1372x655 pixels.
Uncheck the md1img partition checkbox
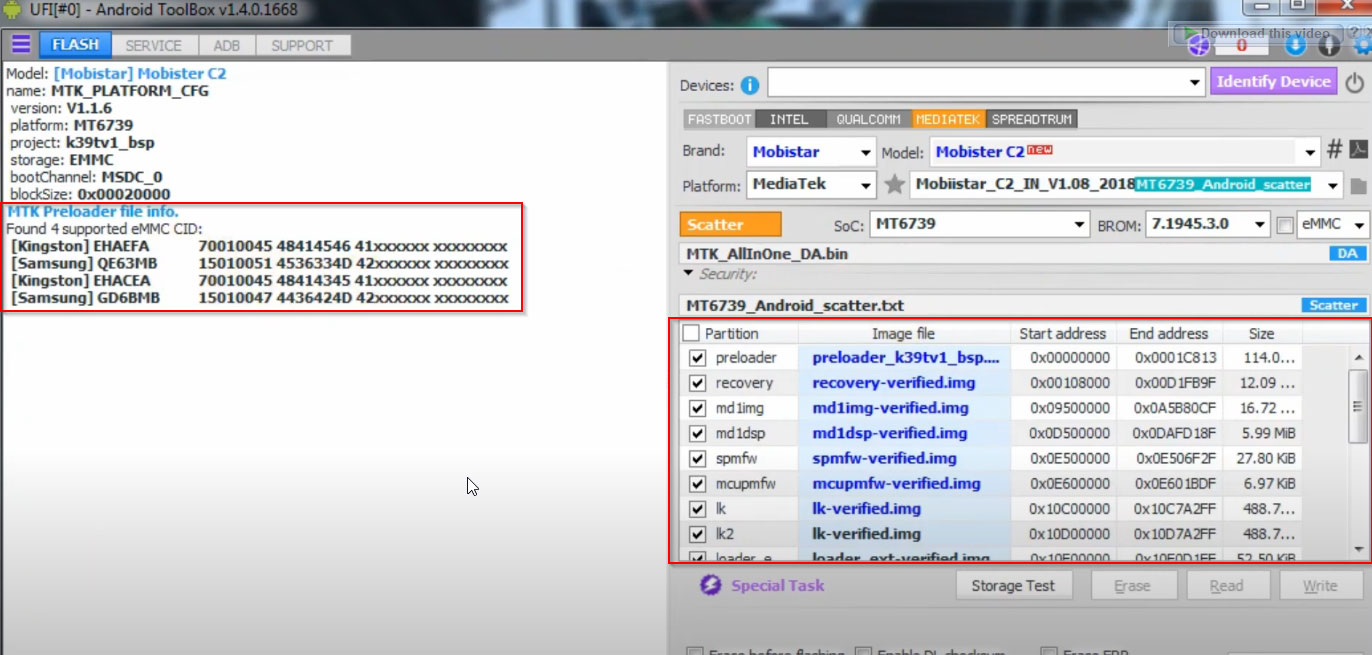[697, 408]
